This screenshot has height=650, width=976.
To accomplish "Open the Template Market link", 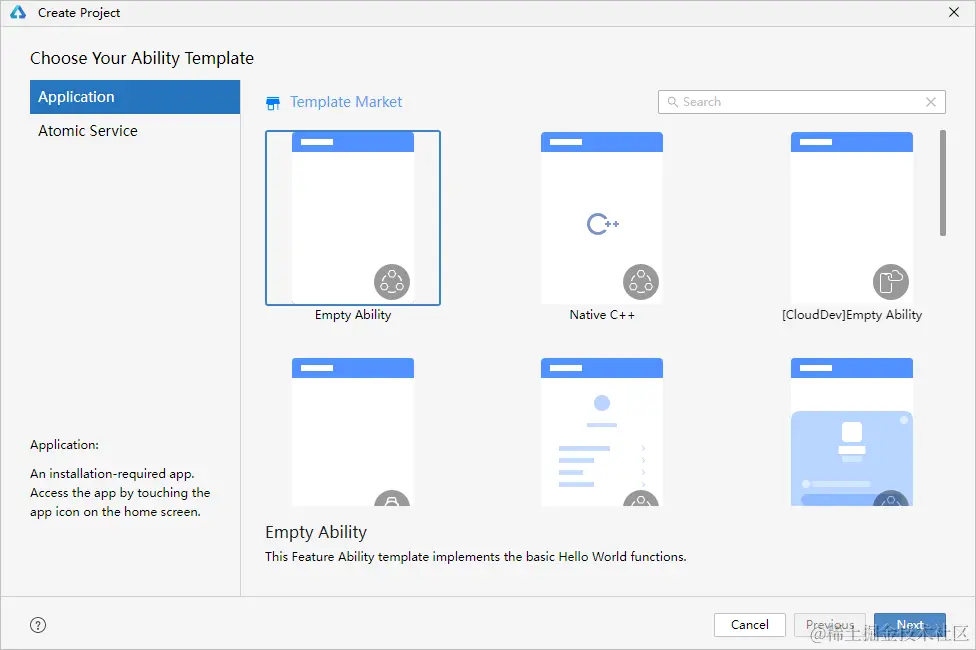I will pyautogui.click(x=346, y=101).
